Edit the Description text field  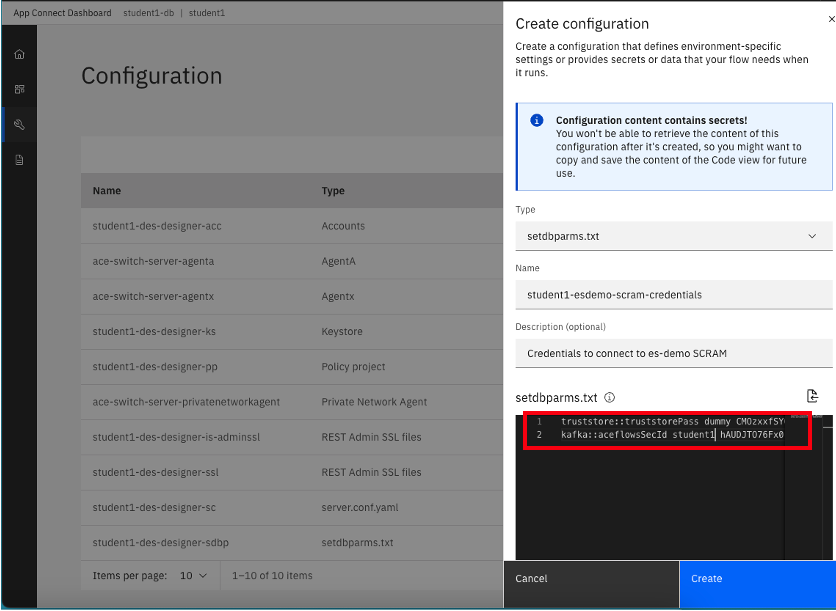674,353
